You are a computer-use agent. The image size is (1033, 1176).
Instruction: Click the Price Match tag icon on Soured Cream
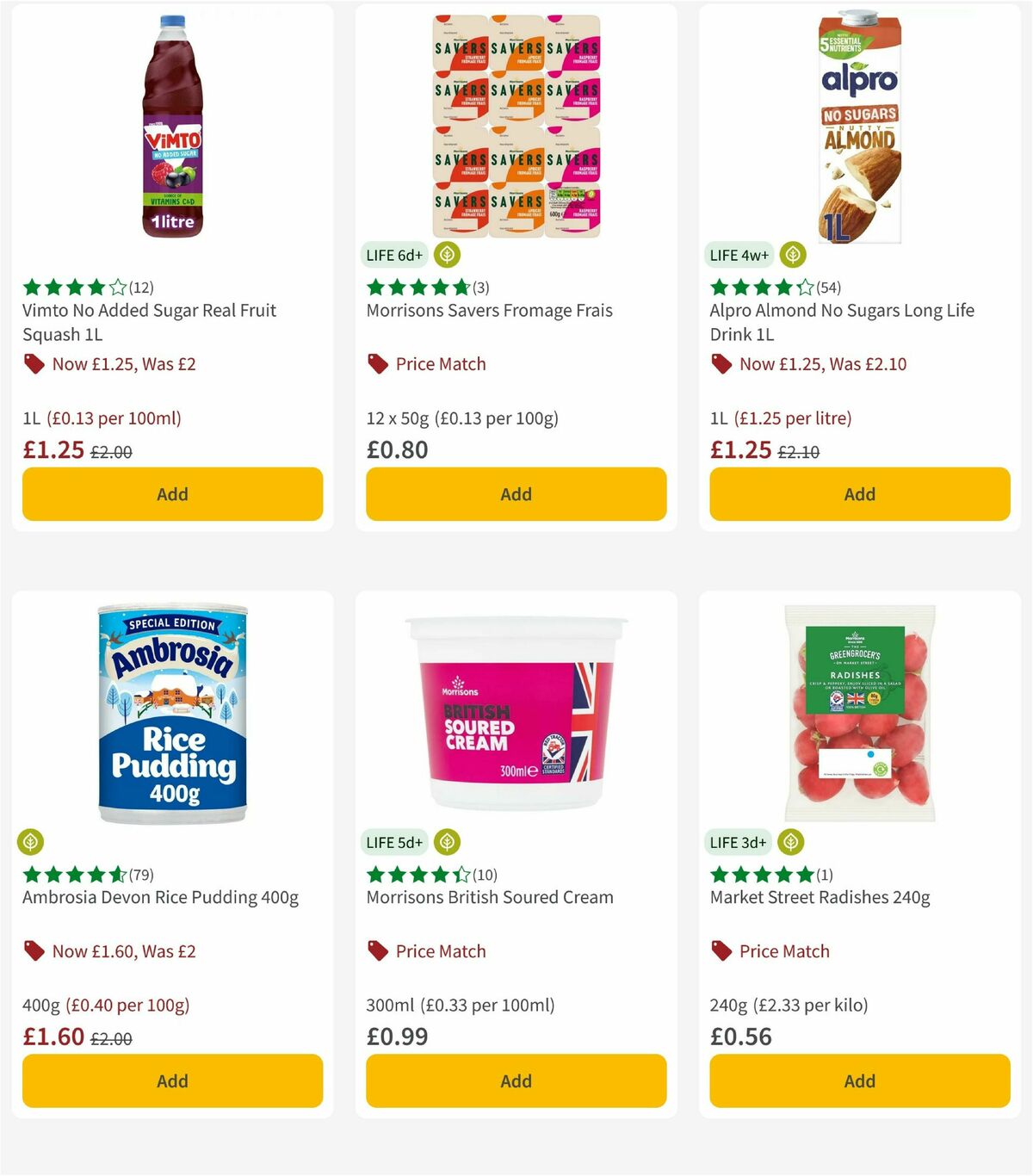(x=377, y=951)
